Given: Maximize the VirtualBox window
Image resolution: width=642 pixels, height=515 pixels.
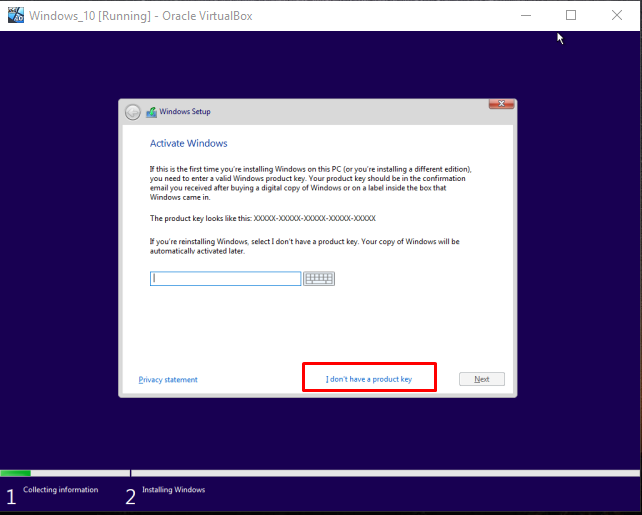Looking at the screenshot, I should point(571,15).
